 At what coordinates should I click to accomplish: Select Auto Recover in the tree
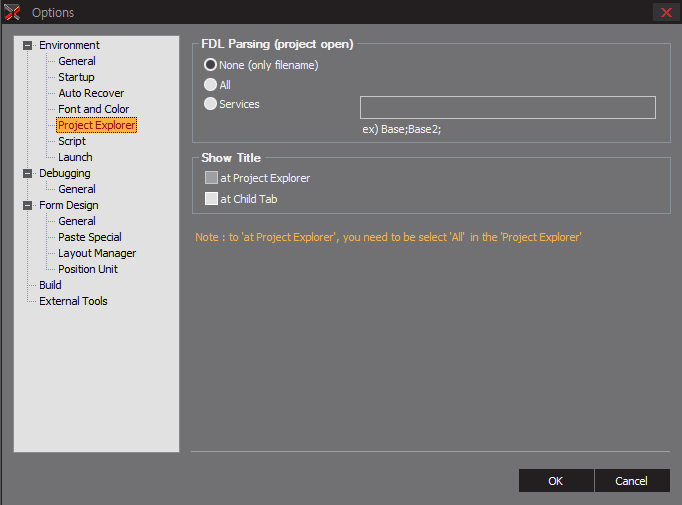(91, 93)
